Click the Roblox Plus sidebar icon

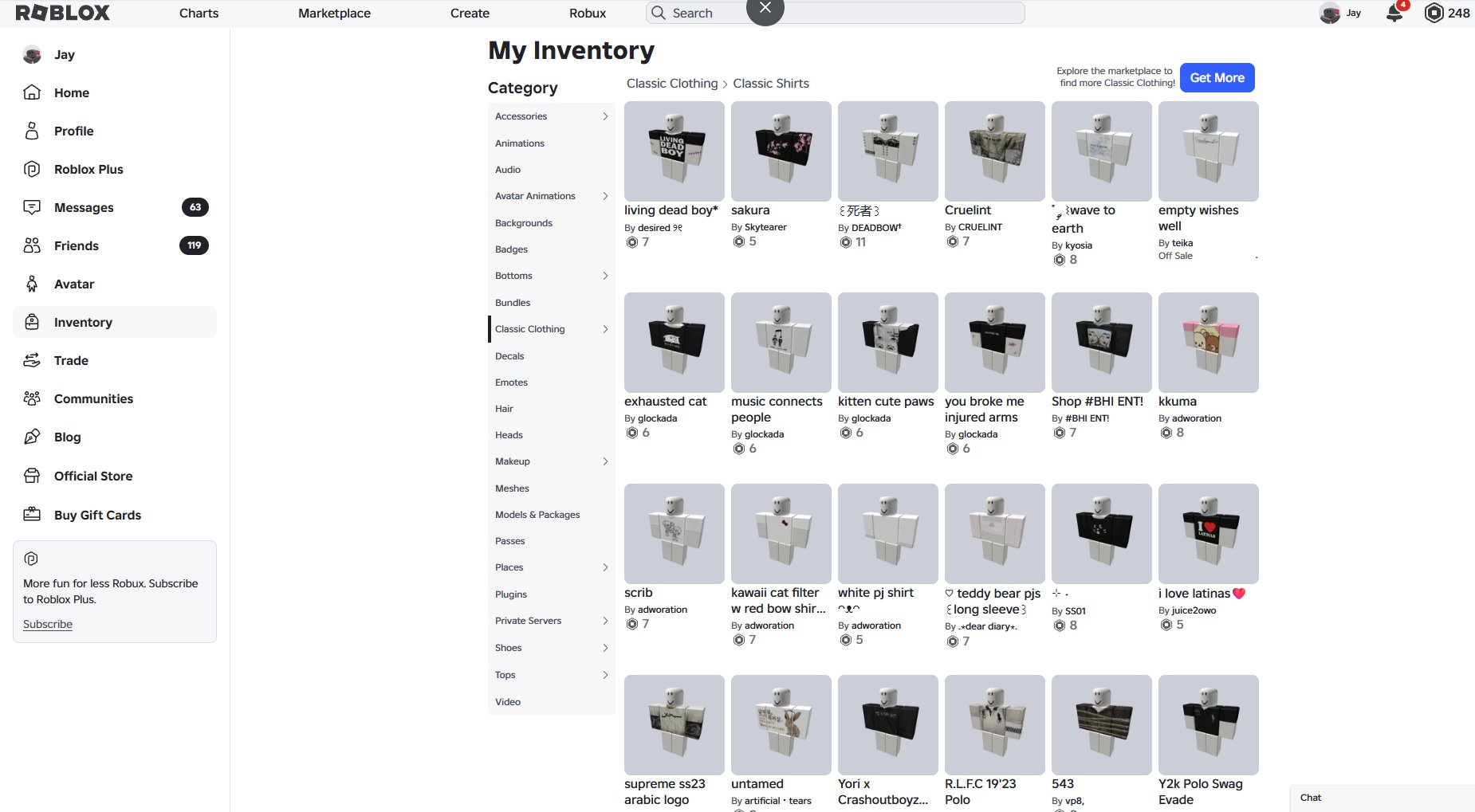(x=32, y=169)
